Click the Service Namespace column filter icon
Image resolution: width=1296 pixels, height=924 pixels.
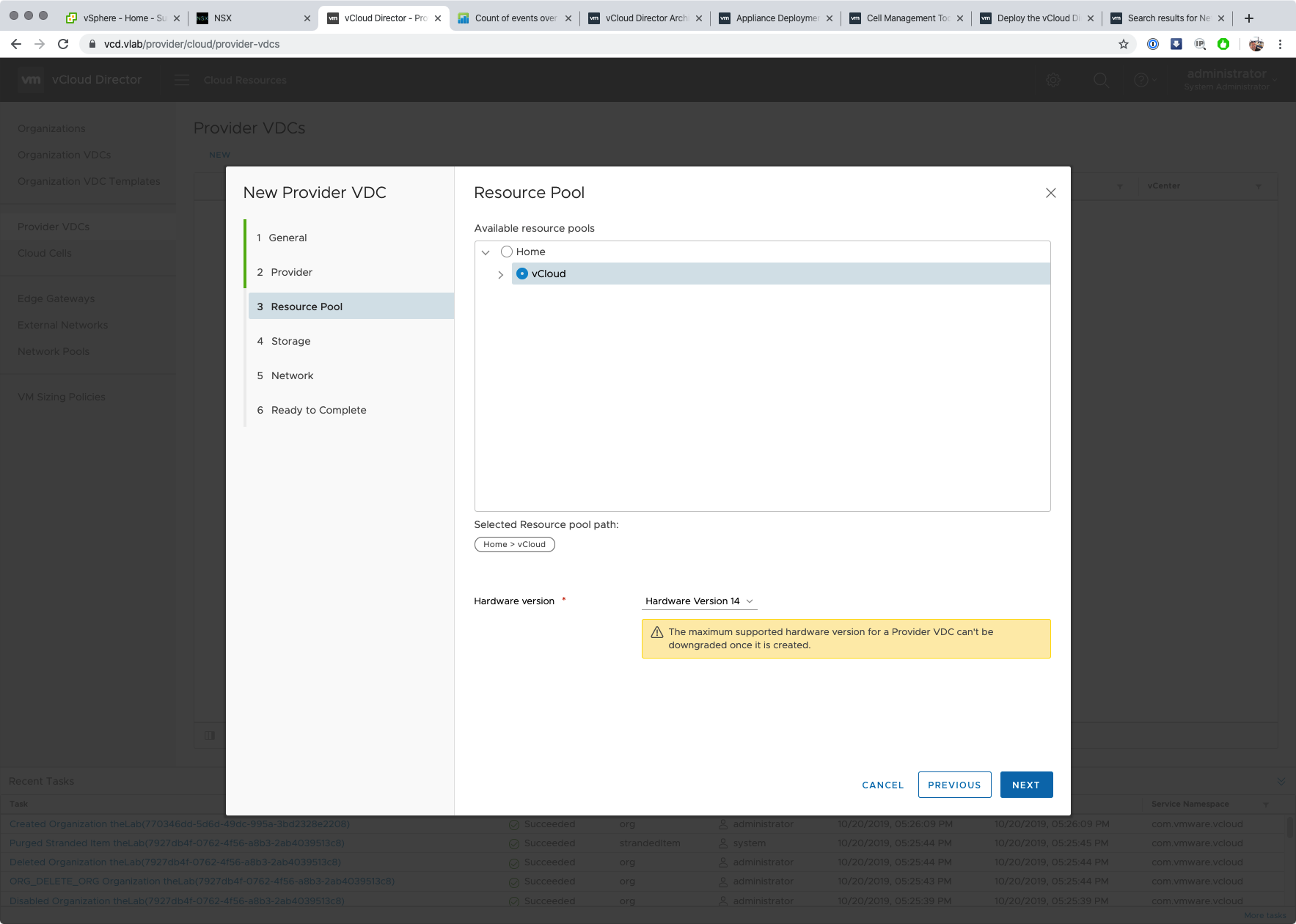[1266, 804]
